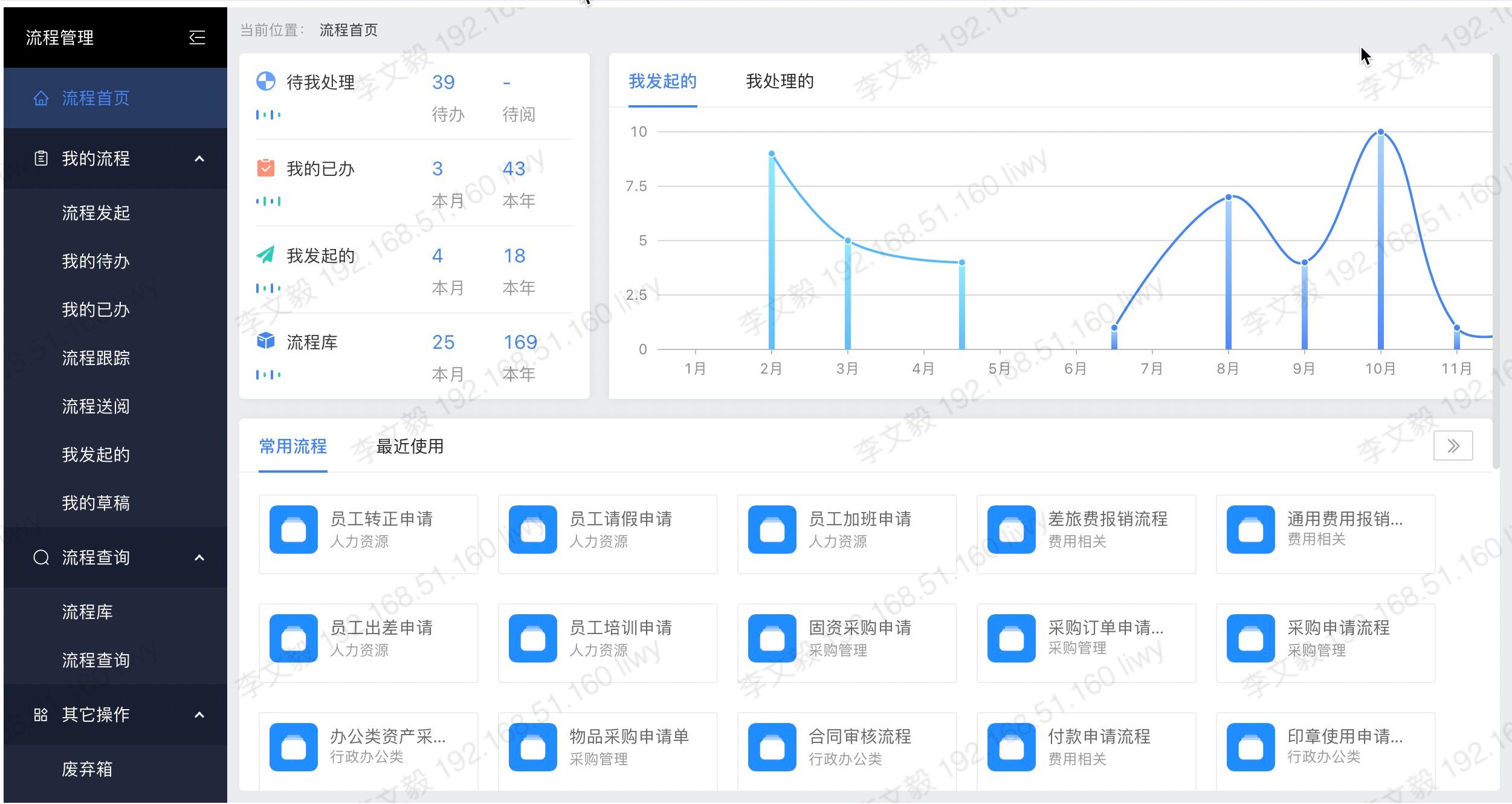
Task: Click the 2月 bar data point
Action: coord(771,154)
